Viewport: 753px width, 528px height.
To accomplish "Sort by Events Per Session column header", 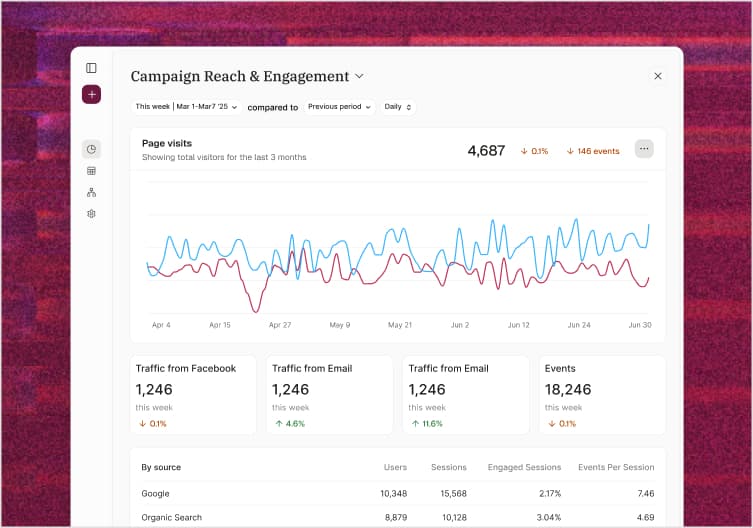I will tap(616, 467).
